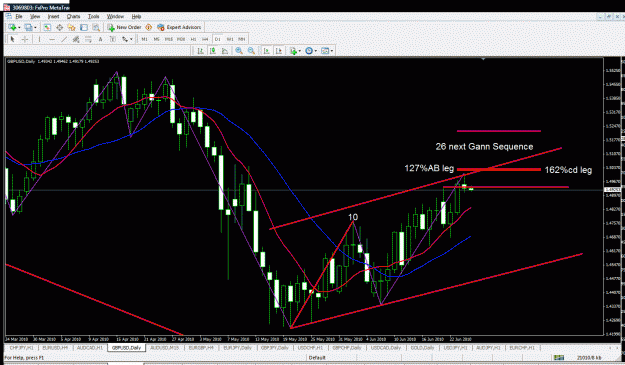
Task: Set chart type to Line Chart
Action: [225, 51]
